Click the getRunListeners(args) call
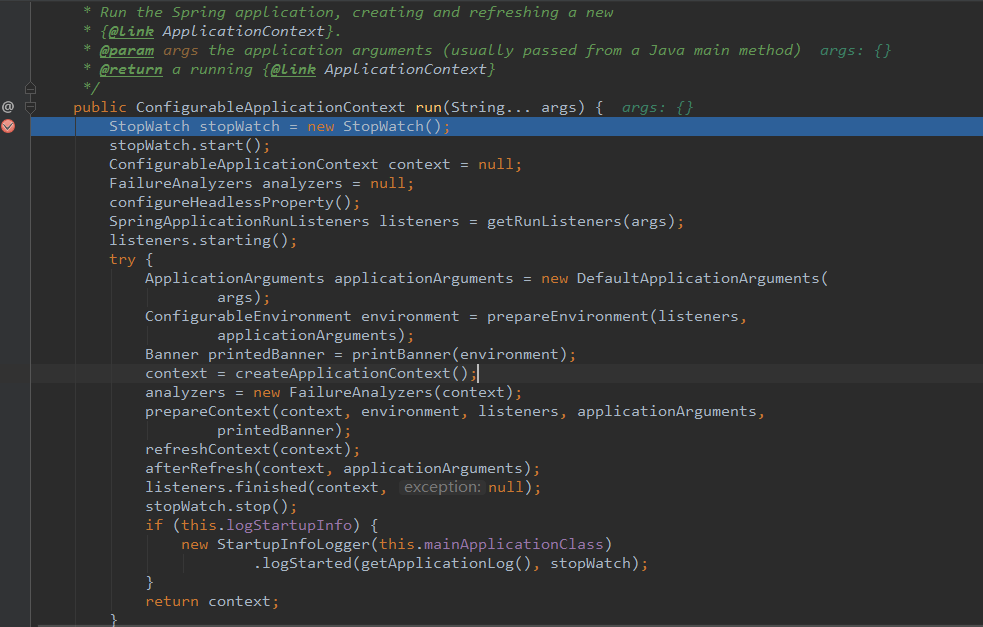983x627 pixels. (581, 221)
